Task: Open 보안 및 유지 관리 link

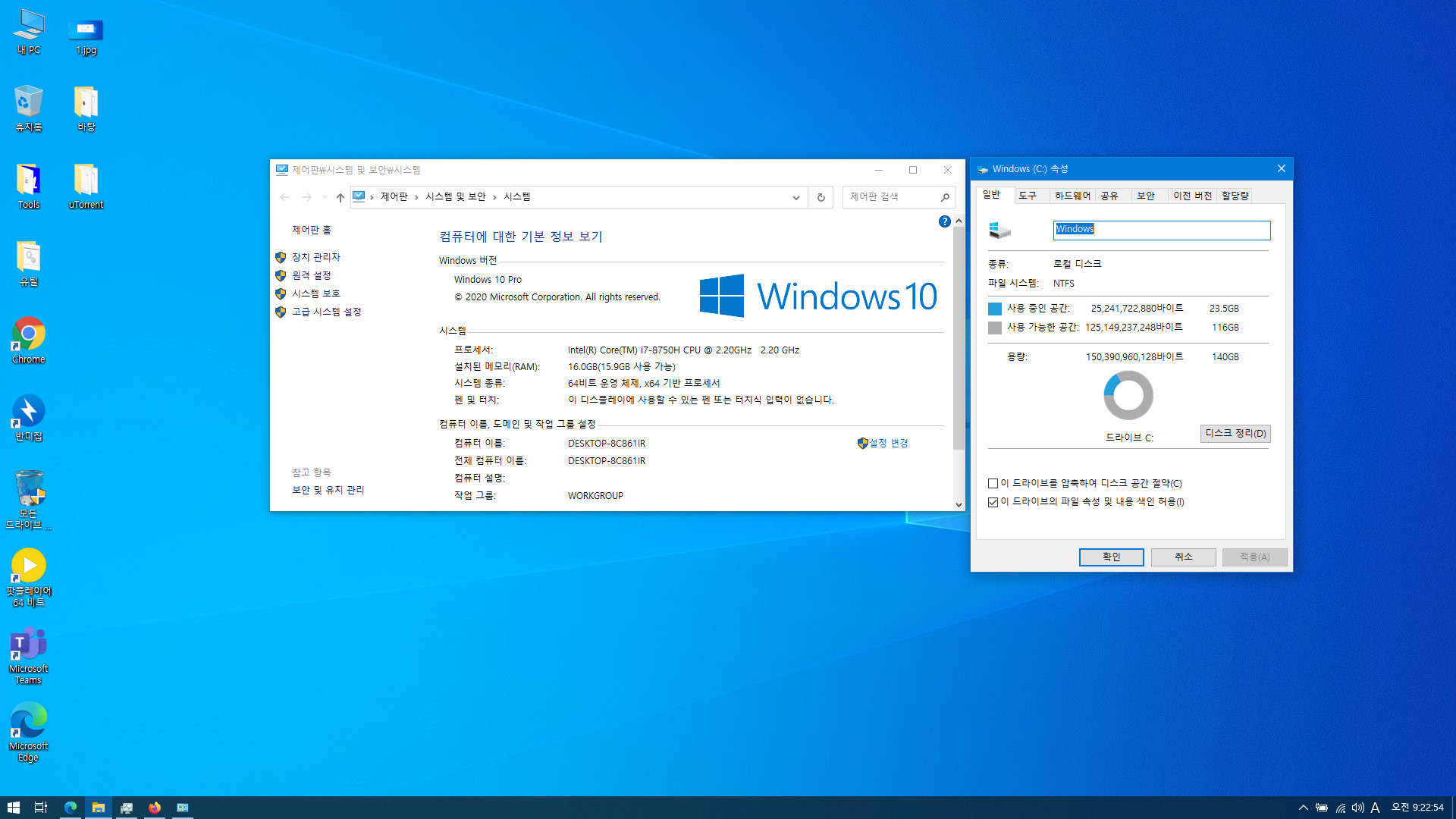Action: pos(328,491)
